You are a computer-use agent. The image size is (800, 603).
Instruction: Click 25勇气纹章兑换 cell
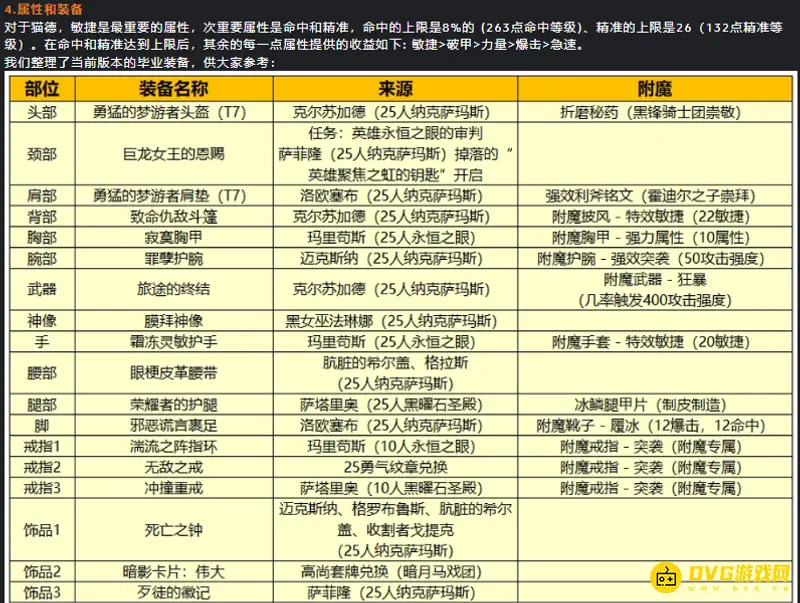395,467
